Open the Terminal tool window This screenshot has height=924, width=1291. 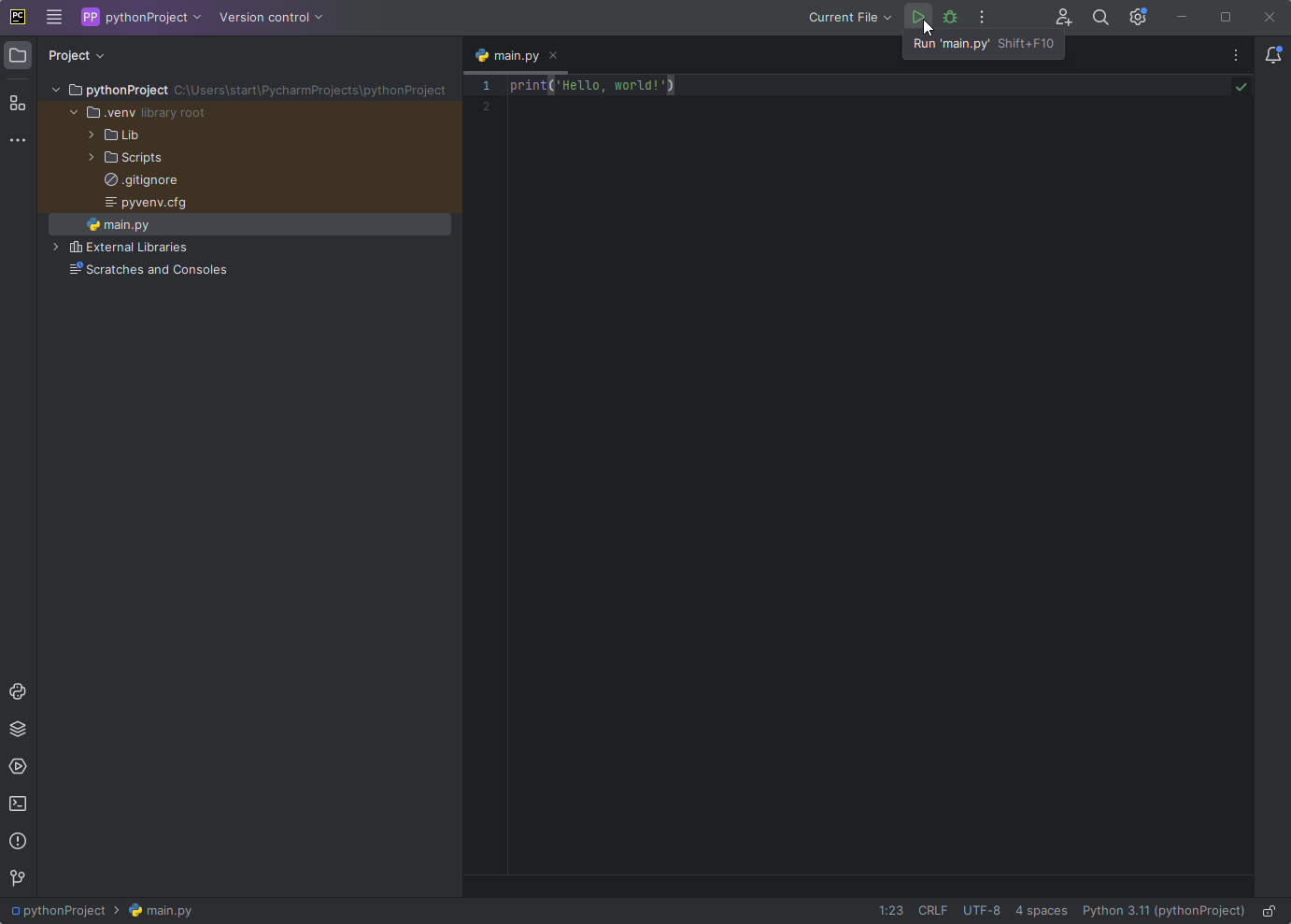click(18, 803)
